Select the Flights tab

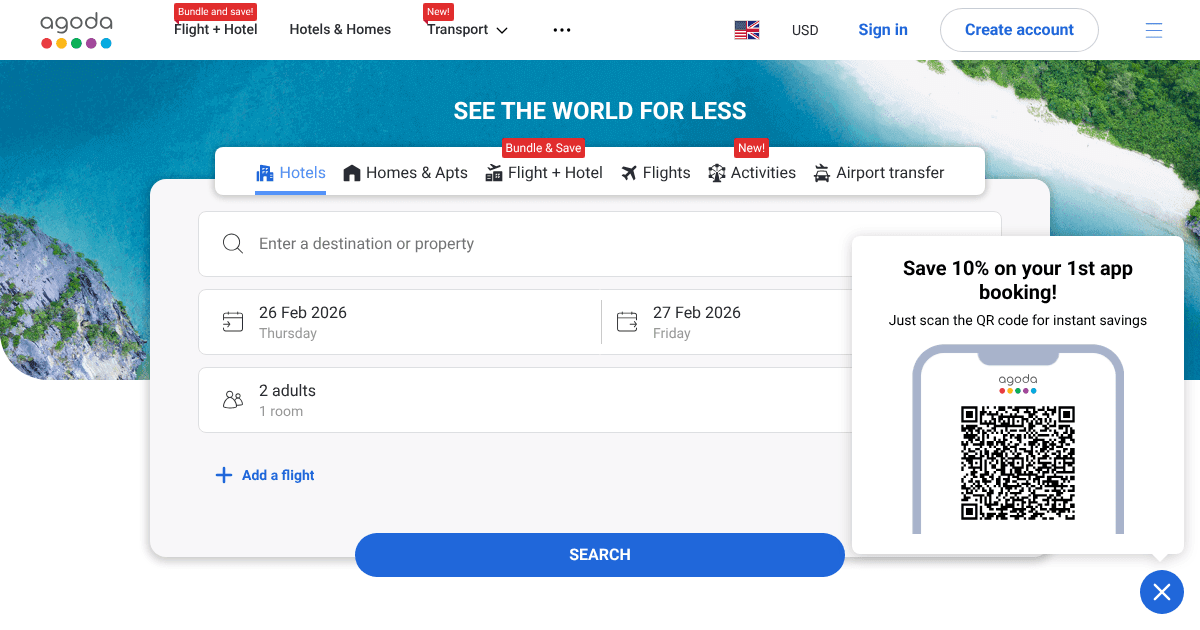(x=655, y=173)
